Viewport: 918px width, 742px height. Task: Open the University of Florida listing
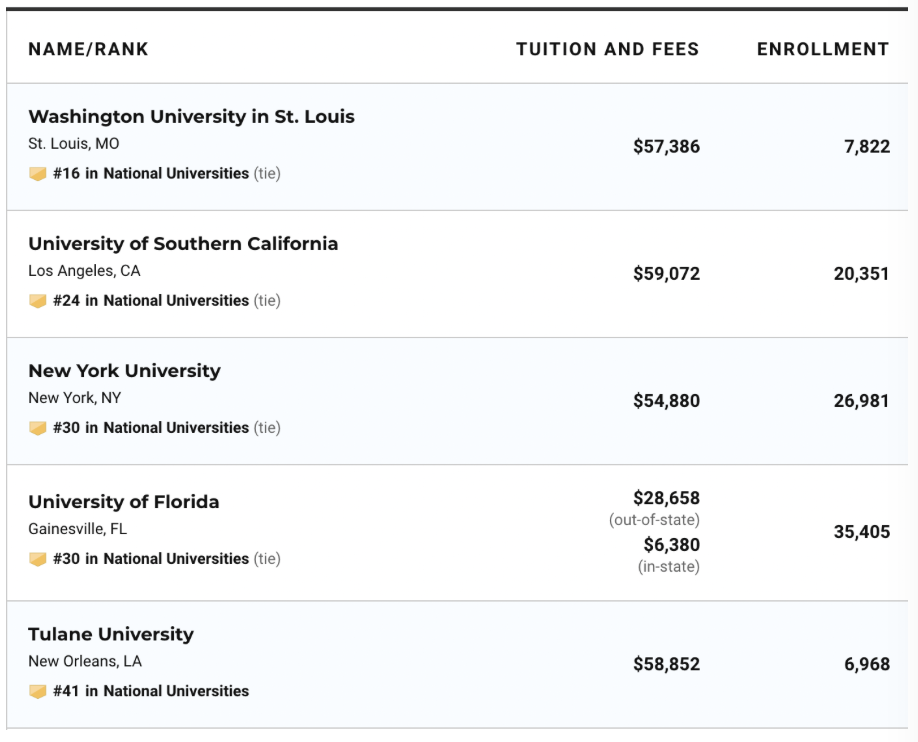123,502
